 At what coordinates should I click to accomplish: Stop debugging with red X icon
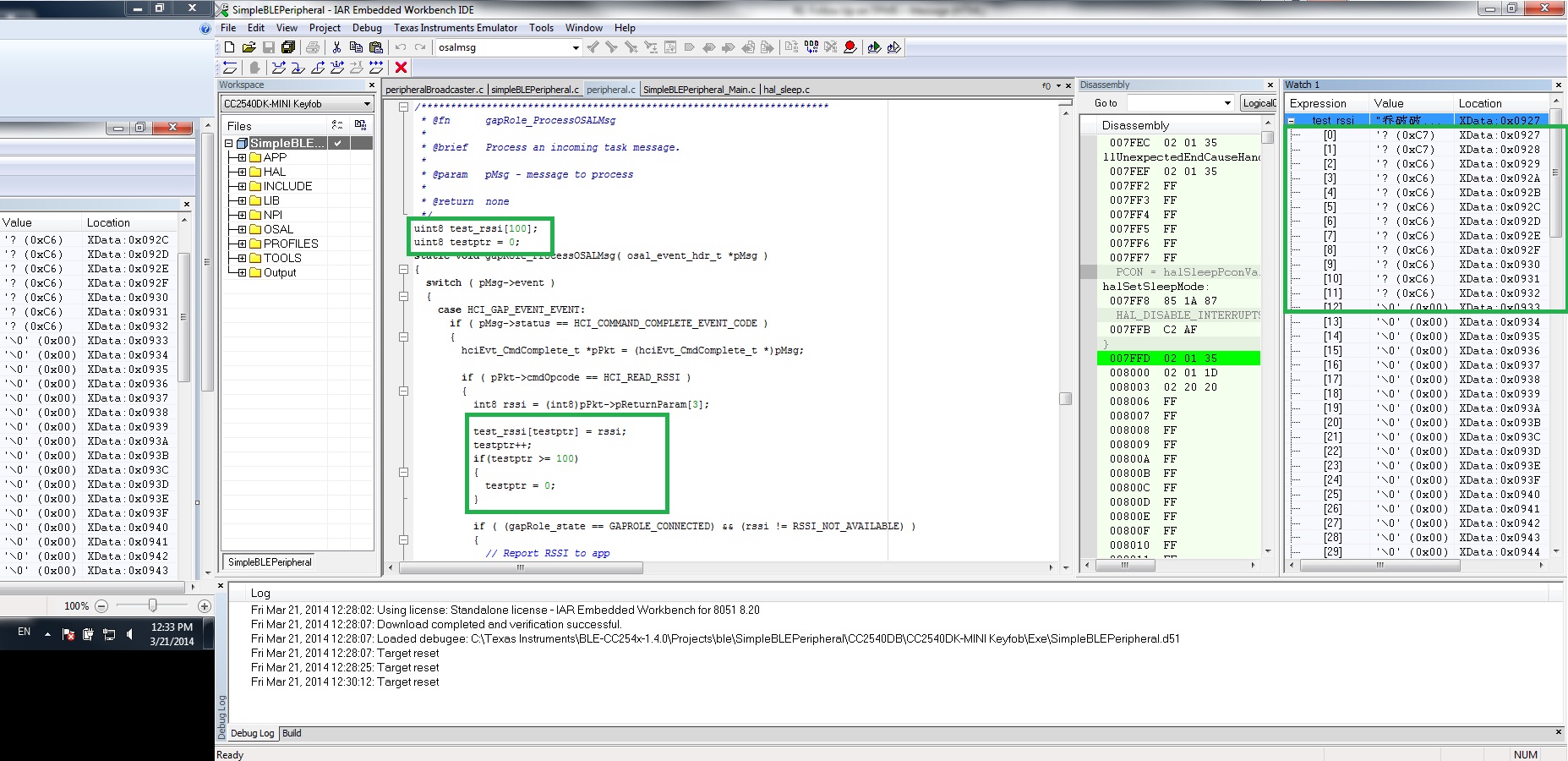(402, 68)
